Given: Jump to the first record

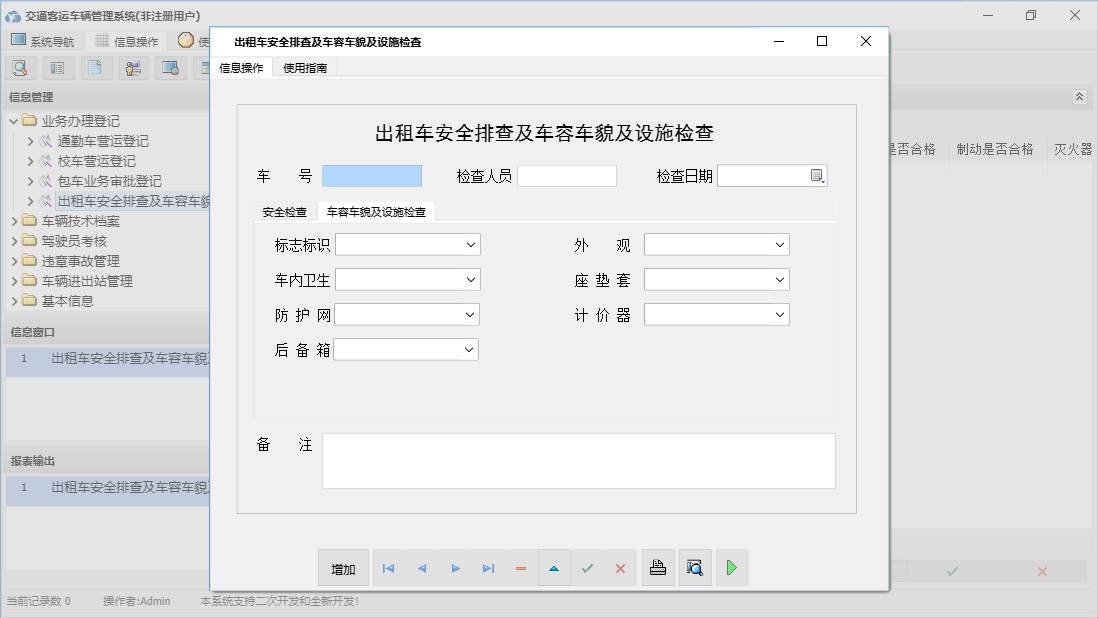Looking at the screenshot, I should [x=388, y=568].
